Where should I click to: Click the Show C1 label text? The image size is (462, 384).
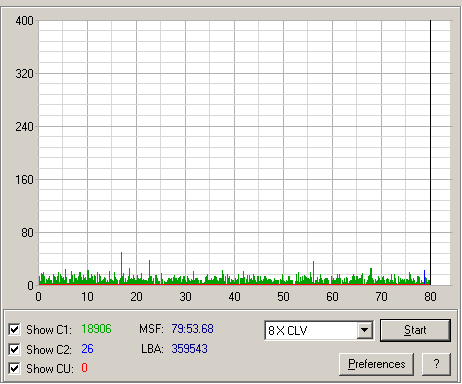pos(49,330)
